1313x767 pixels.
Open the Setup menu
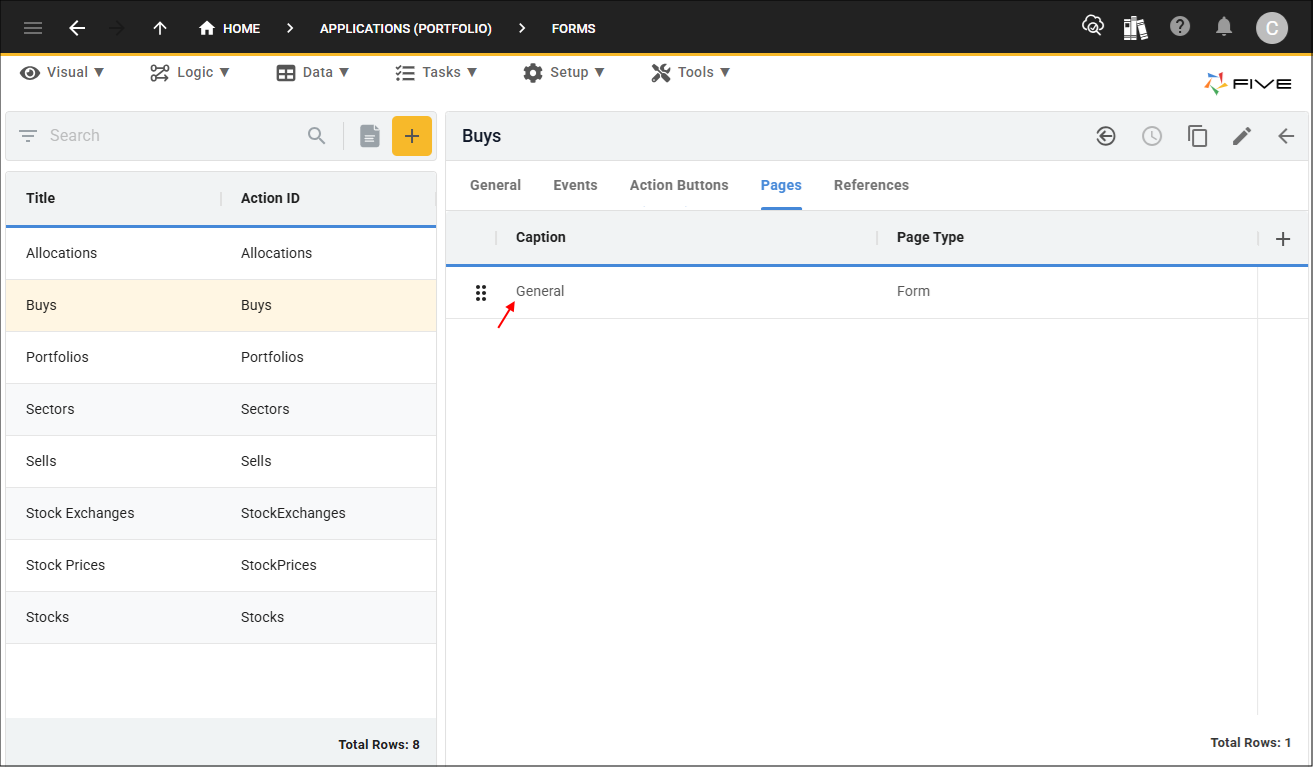[564, 72]
